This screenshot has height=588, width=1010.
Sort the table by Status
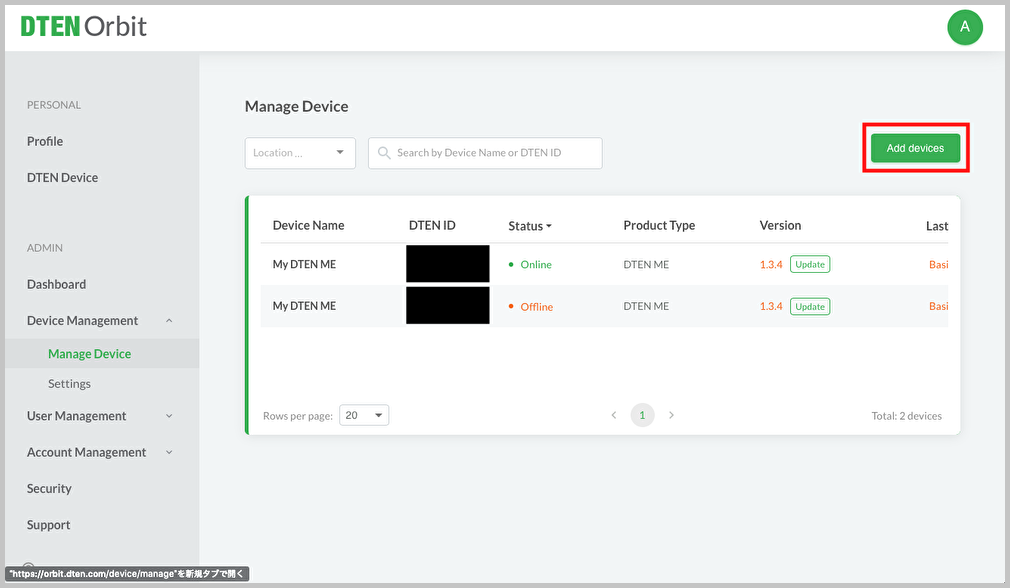(529, 225)
